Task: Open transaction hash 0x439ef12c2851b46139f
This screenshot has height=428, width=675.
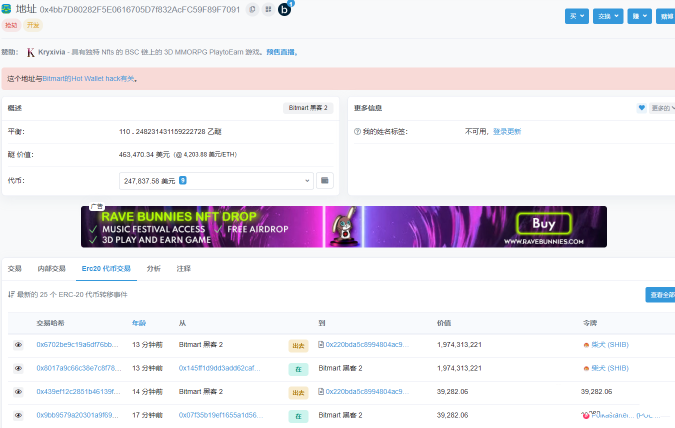Action: point(78,391)
